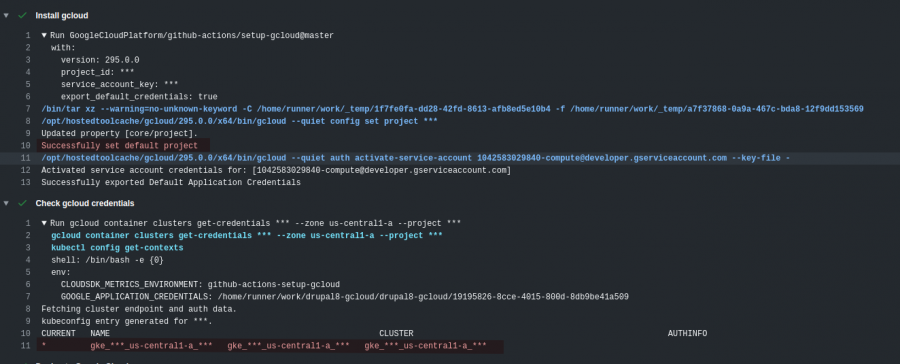900x364 pixels.
Task: Click the CLUSTER column header text
Action: point(396,334)
